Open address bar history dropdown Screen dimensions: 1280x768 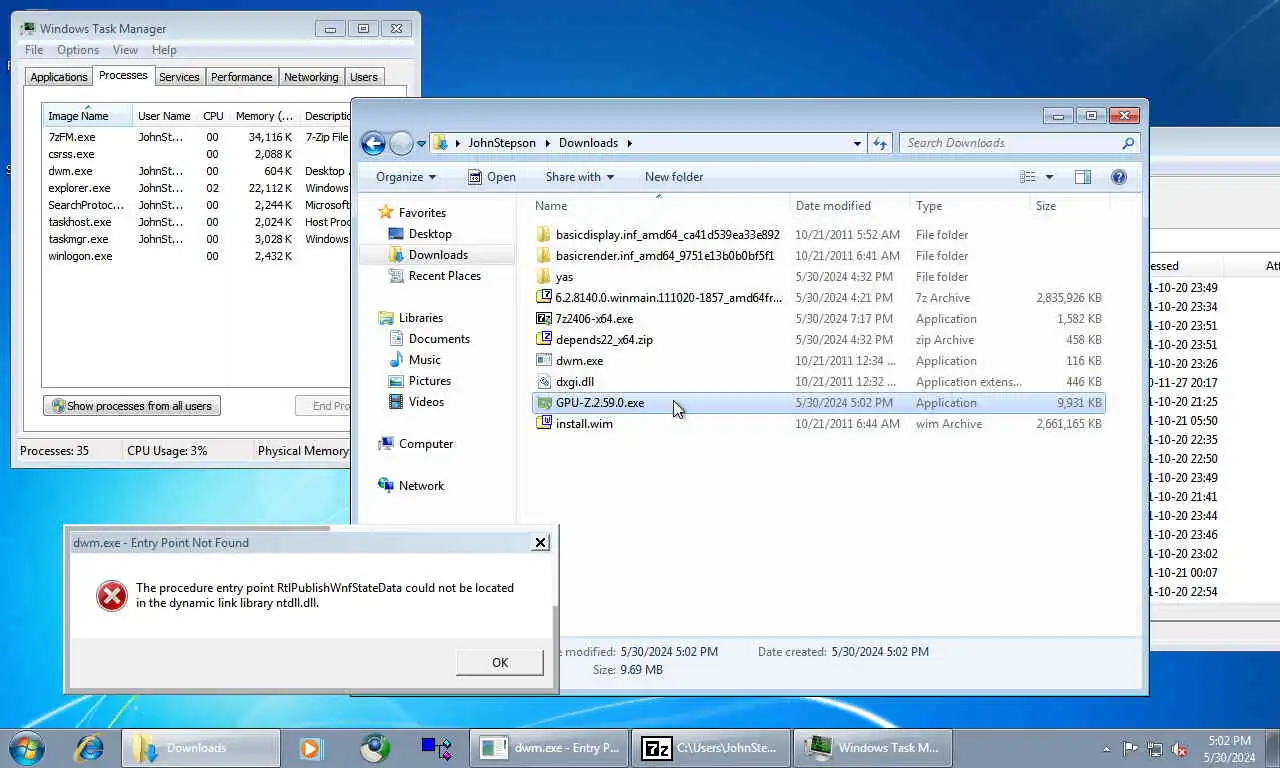tap(857, 143)
